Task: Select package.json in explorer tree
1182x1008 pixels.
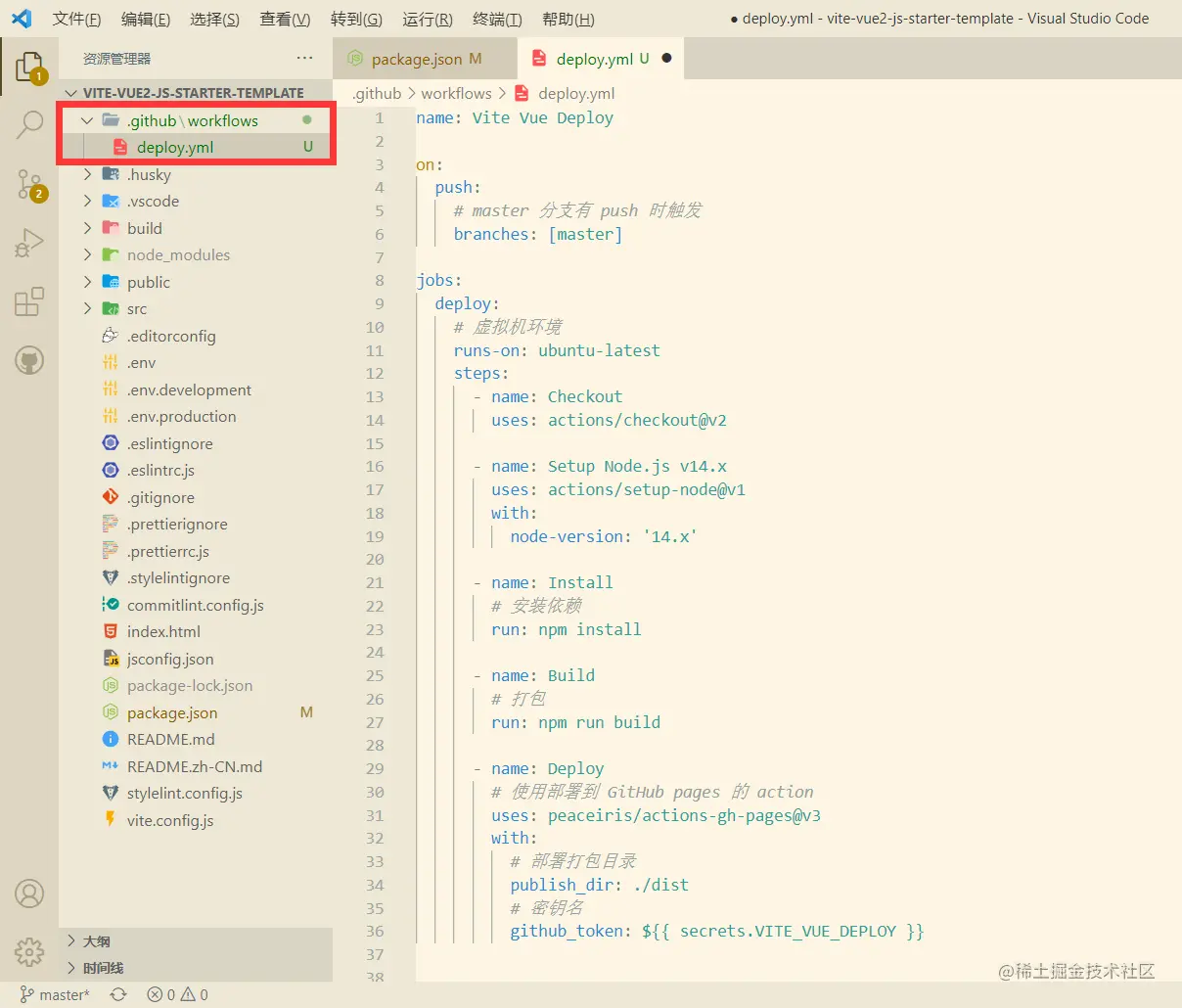Action: (196, 712)
